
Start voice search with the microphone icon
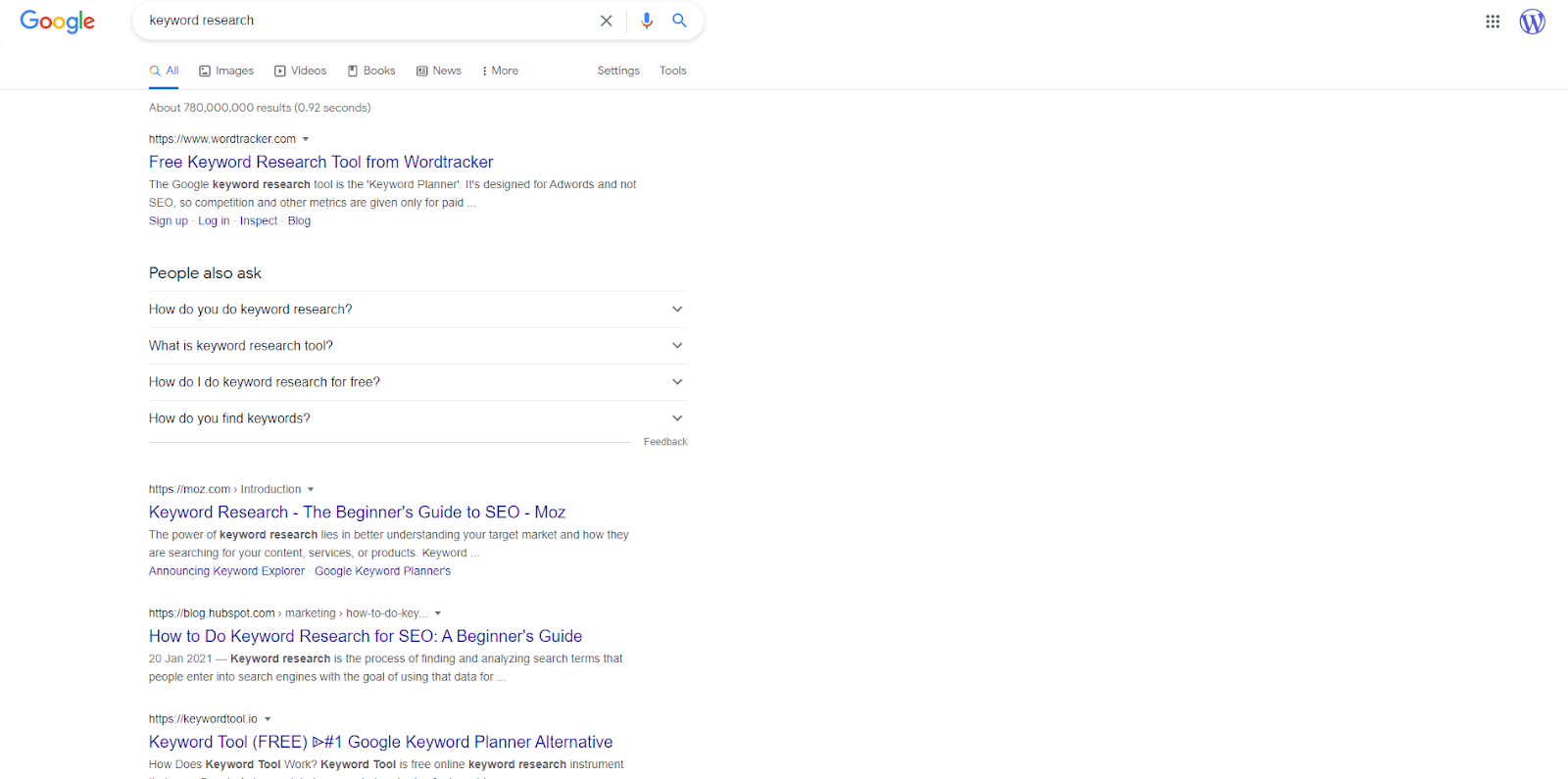[647, 21]
